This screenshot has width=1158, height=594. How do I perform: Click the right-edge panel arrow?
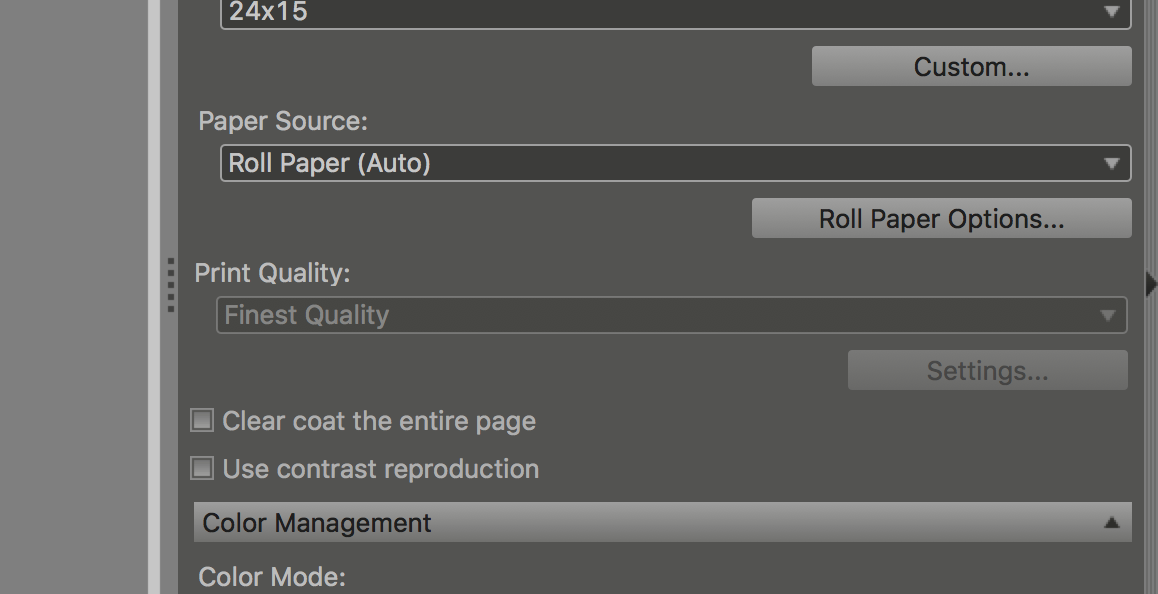tap(1151, 284)
